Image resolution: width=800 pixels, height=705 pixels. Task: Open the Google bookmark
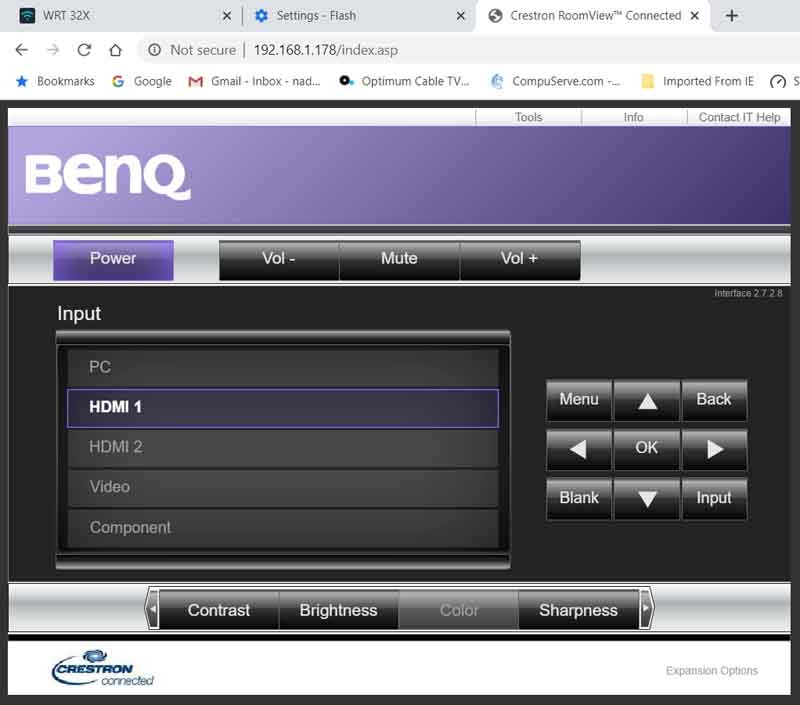142,81
